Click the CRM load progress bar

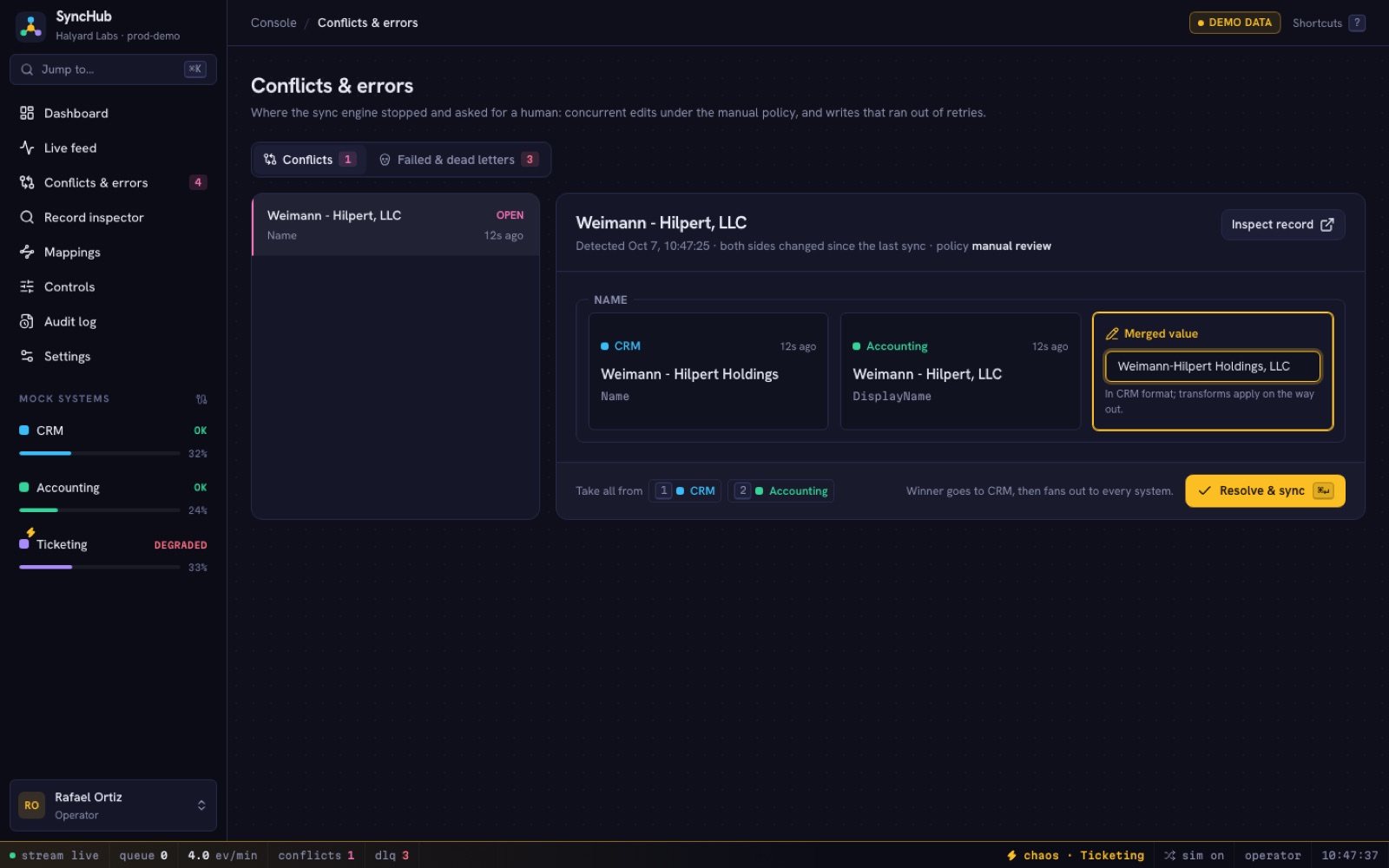100,453
